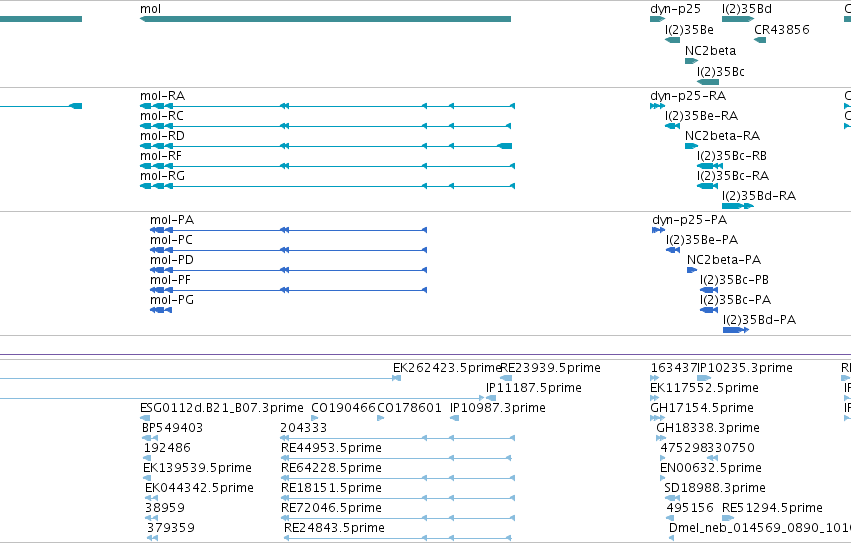The image size is (851, 543).
Task: Select the mol-PA protein label
Action: (172, 220)
